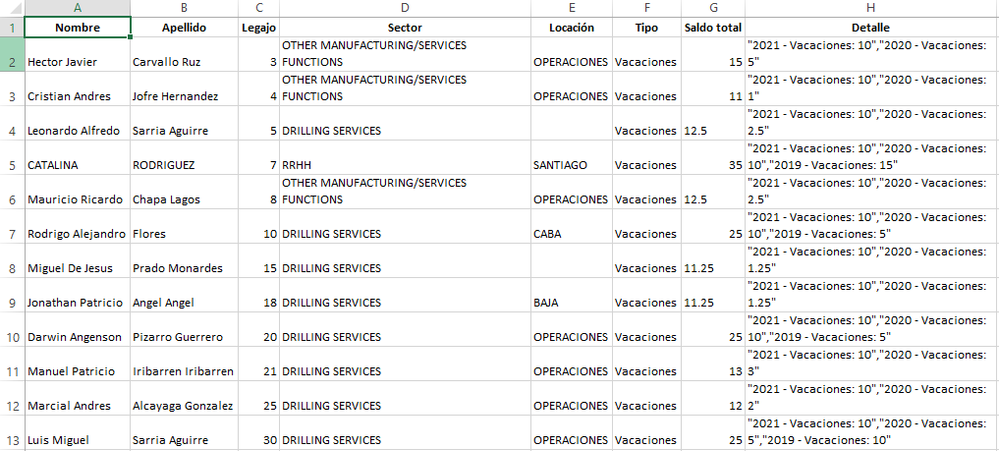Select column G header
Viewport: 999px width, 451px height.
point(713,8)
